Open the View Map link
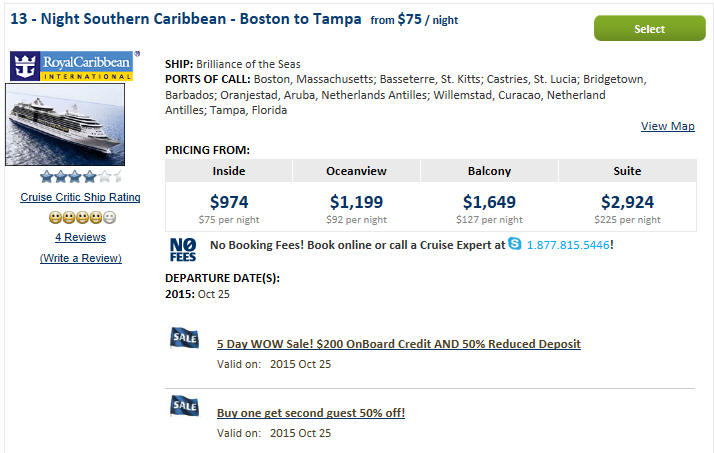 668,126
